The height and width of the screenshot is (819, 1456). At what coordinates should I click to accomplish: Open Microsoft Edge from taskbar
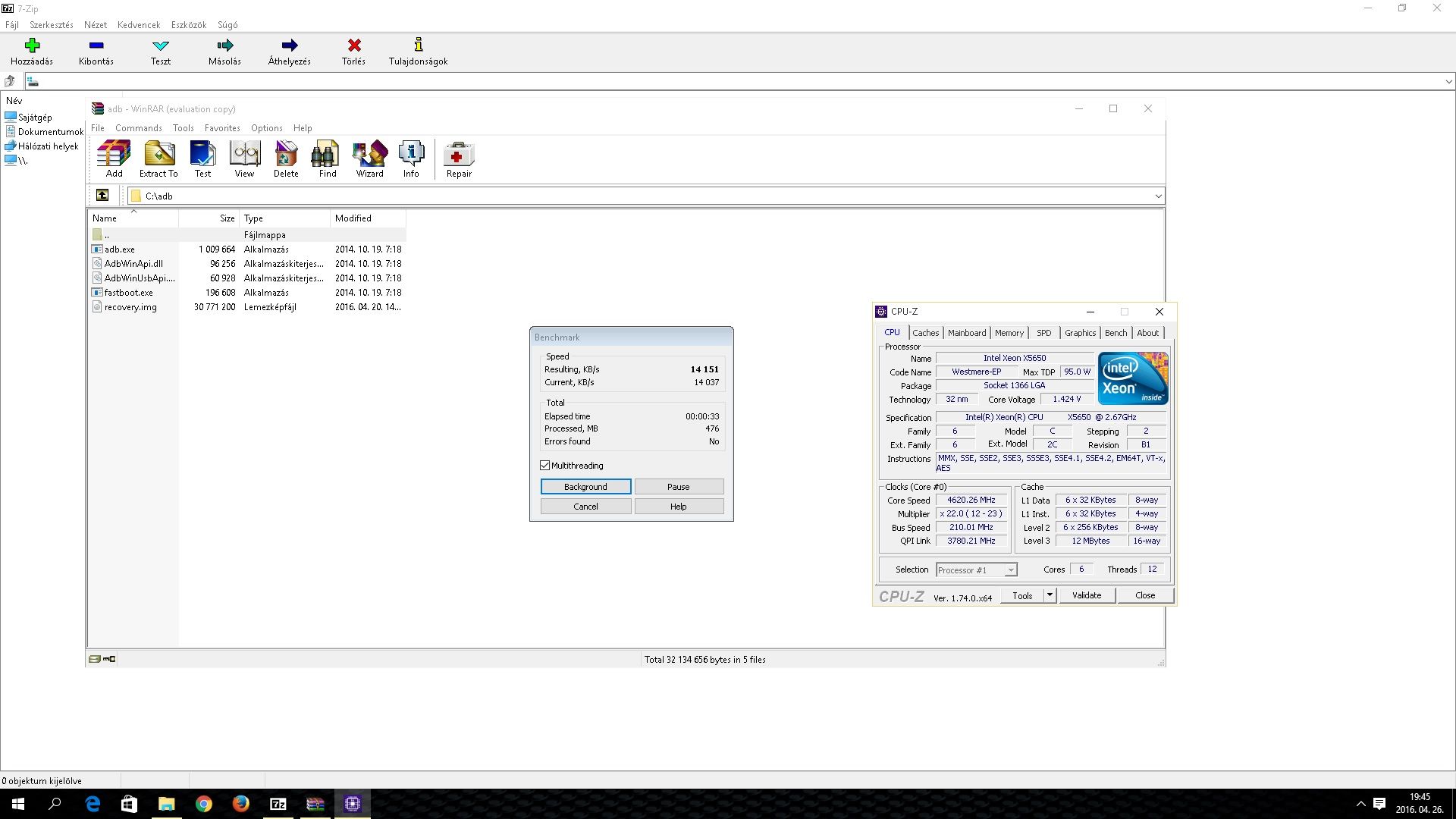tap(93, 804)
